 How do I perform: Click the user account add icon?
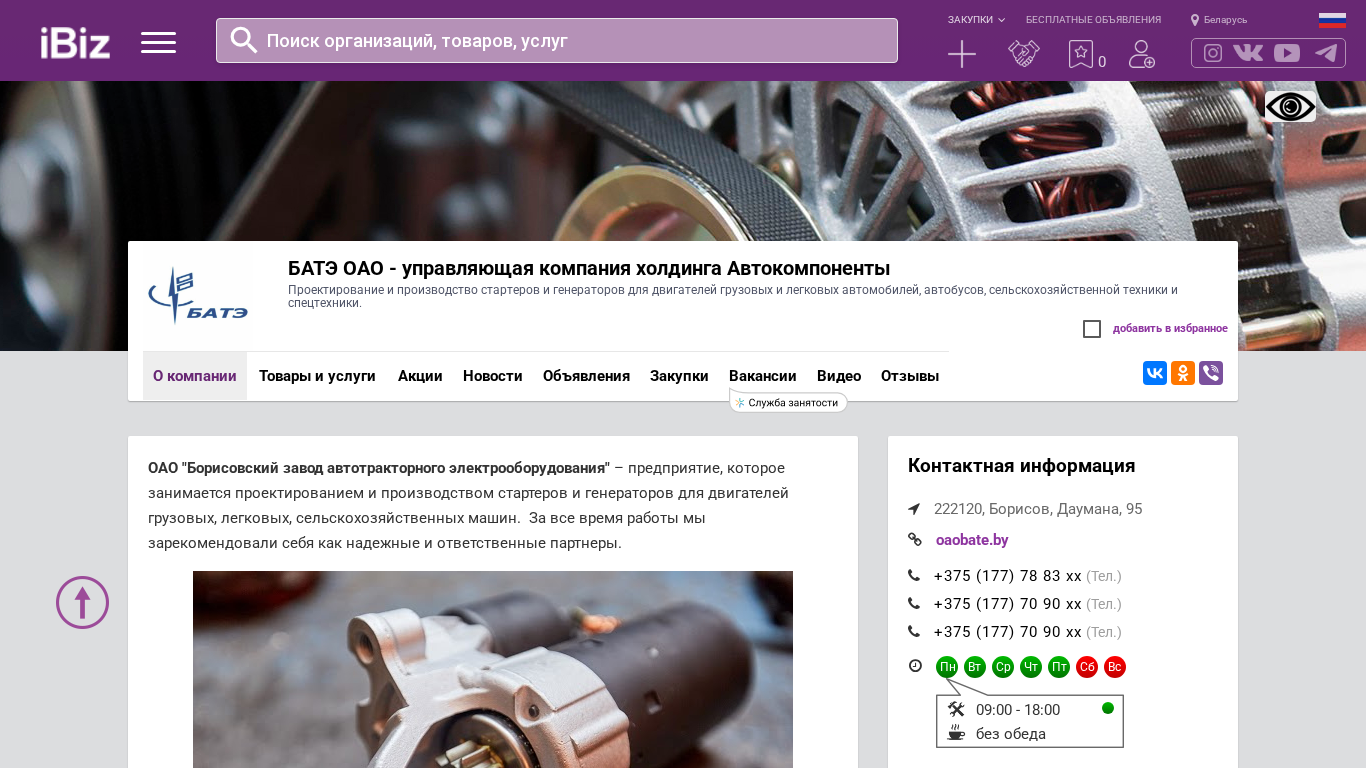click(1142, 54)
